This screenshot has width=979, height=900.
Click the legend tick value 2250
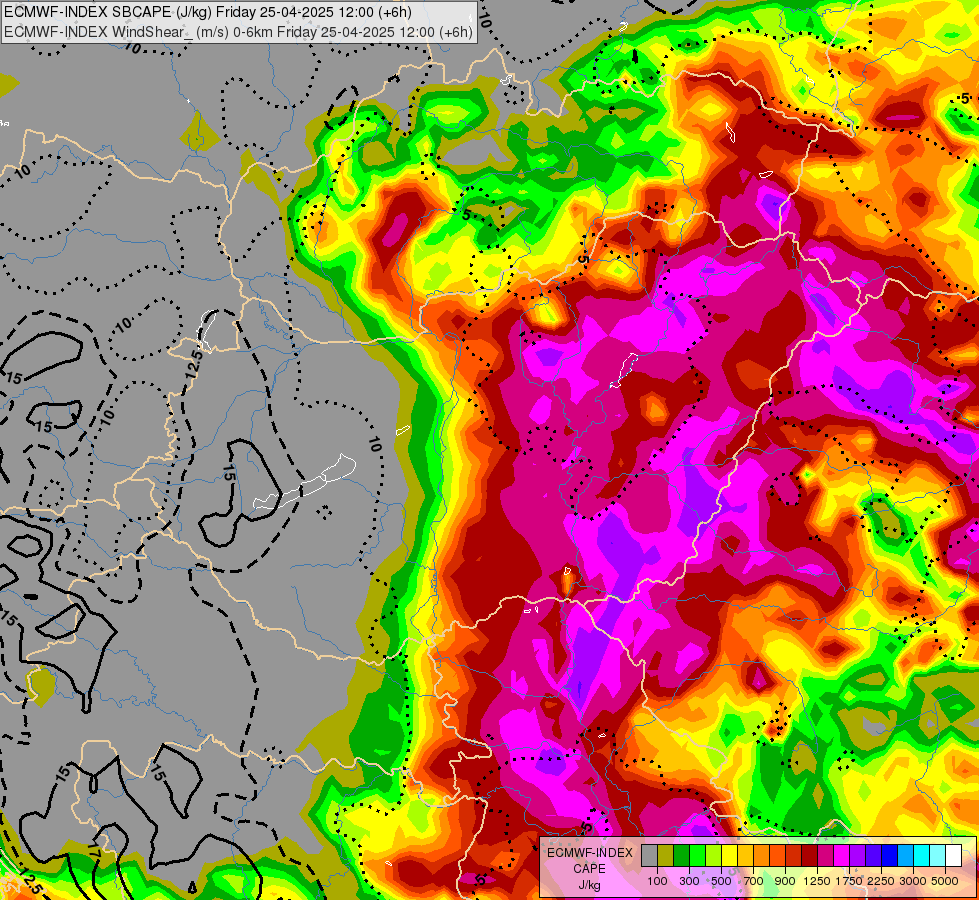(x=881, y=881)
